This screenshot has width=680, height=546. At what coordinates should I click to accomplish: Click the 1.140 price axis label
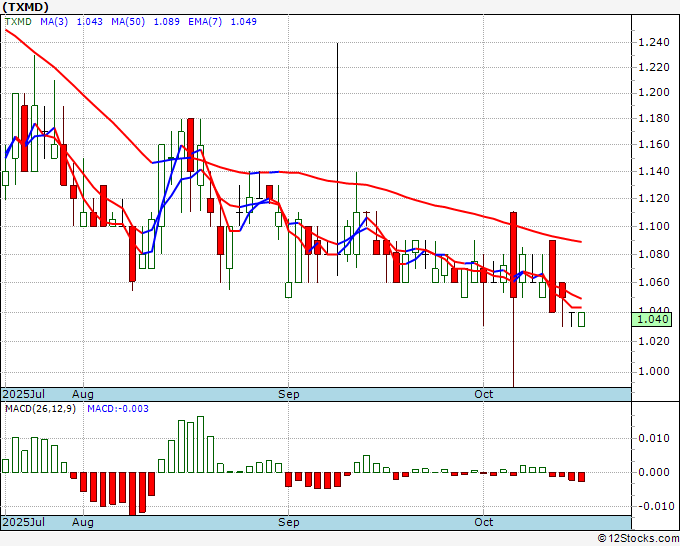click(654, 171)
